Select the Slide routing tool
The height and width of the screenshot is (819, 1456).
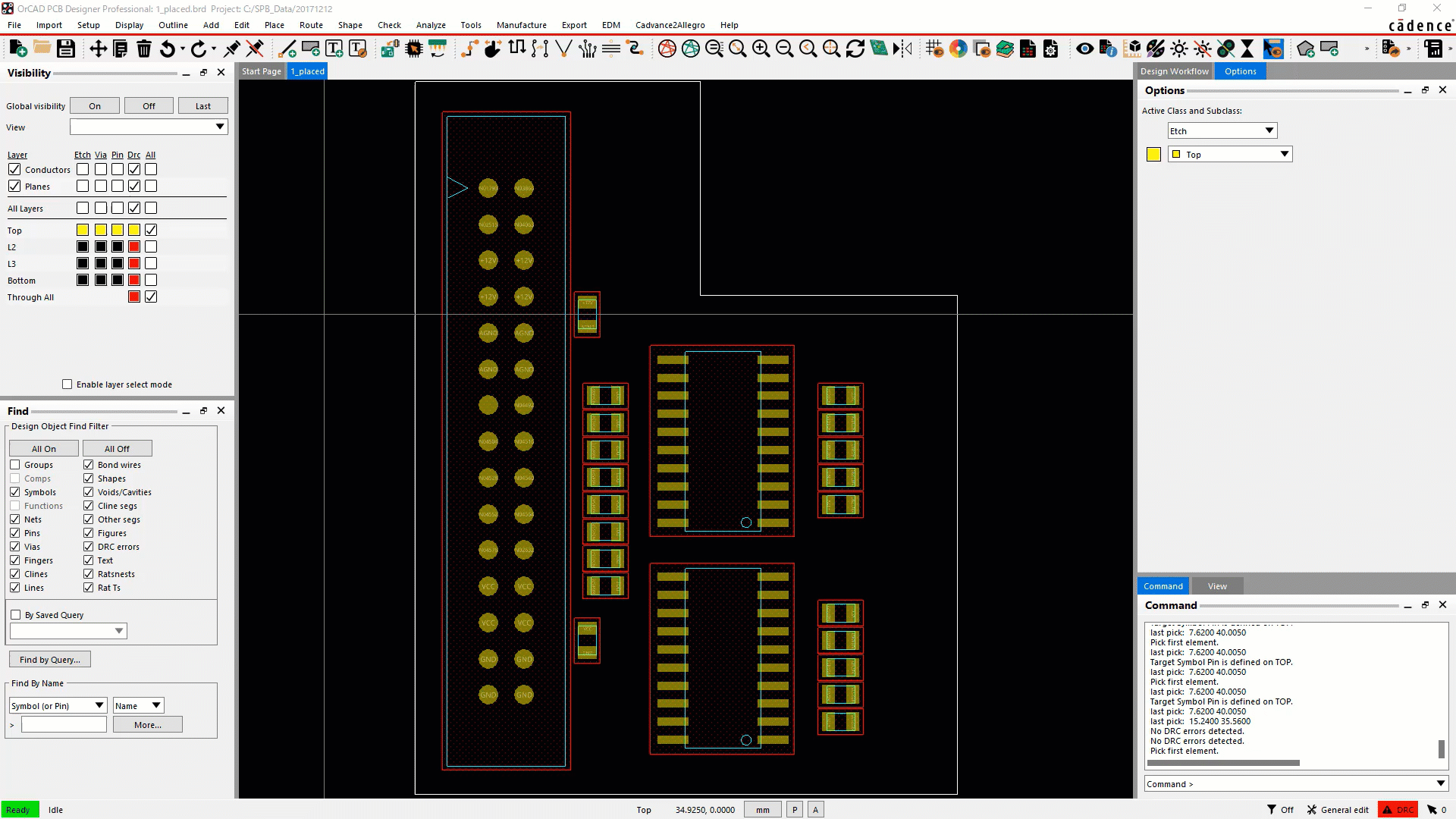pyautogui.click(x=493, y=49)
